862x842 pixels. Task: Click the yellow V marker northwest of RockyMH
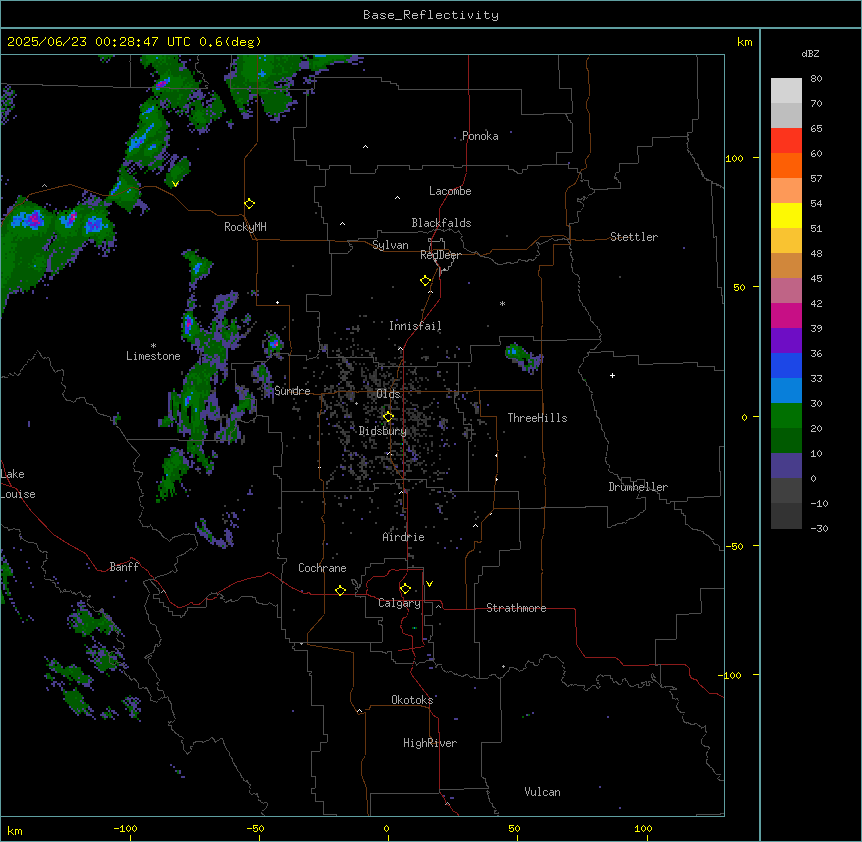click(175, 184)
